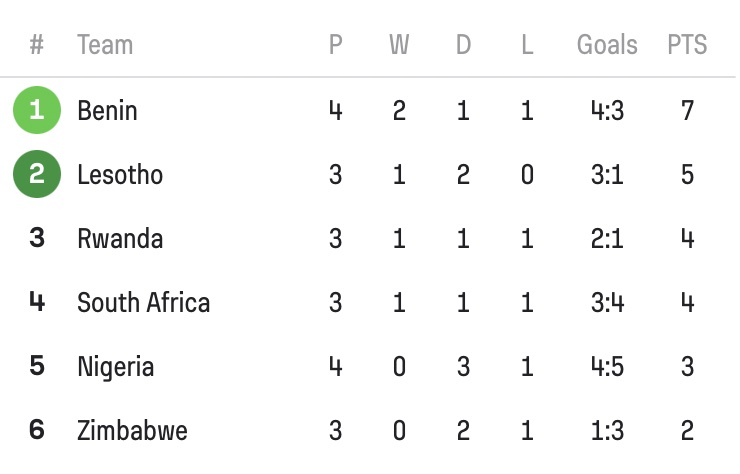The height and width of the screenshot is (474, 740).
Task: Open the South Africa team page
Action: pos(143,302)
